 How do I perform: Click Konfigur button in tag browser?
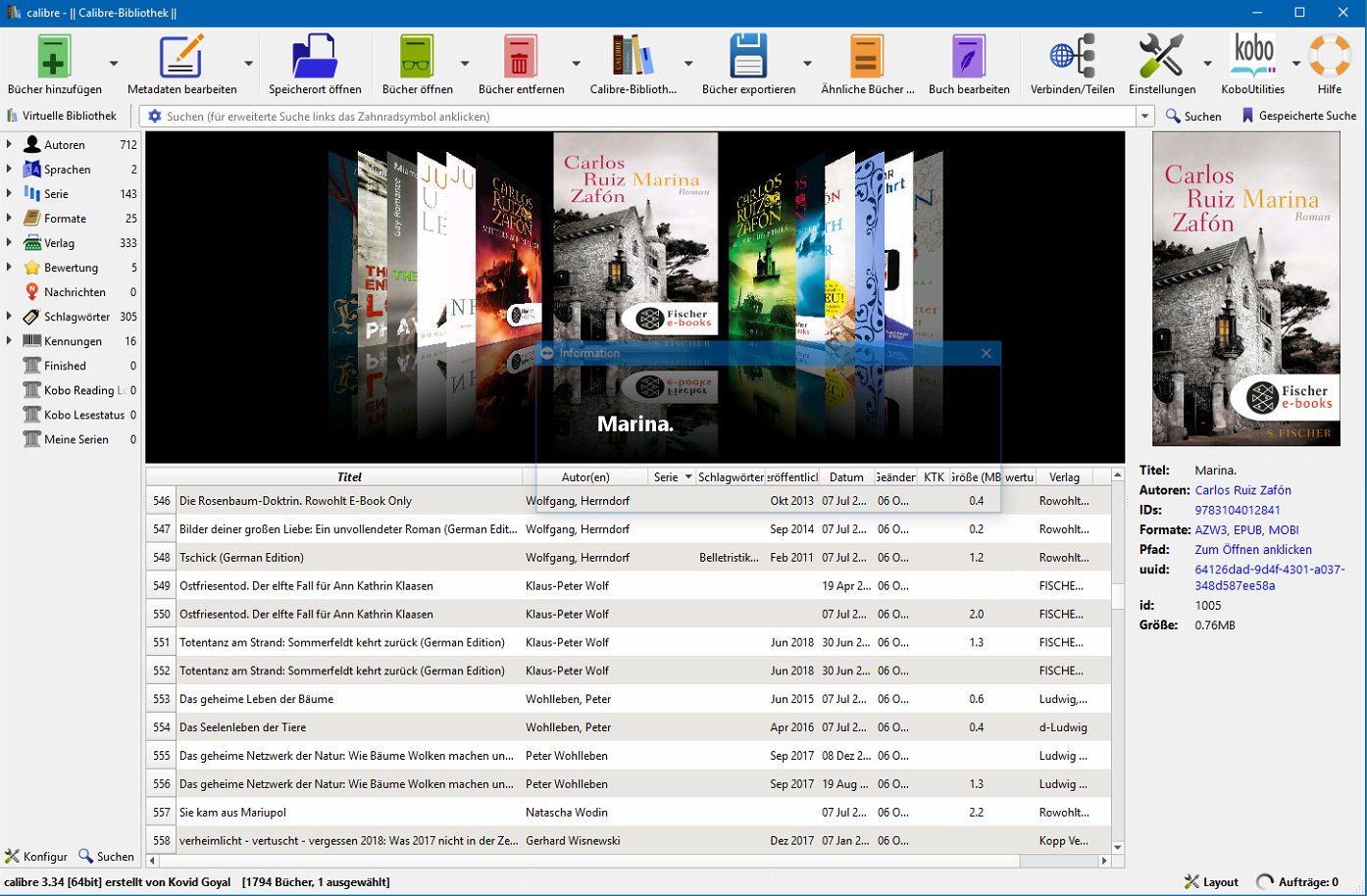tap(36, 856)
